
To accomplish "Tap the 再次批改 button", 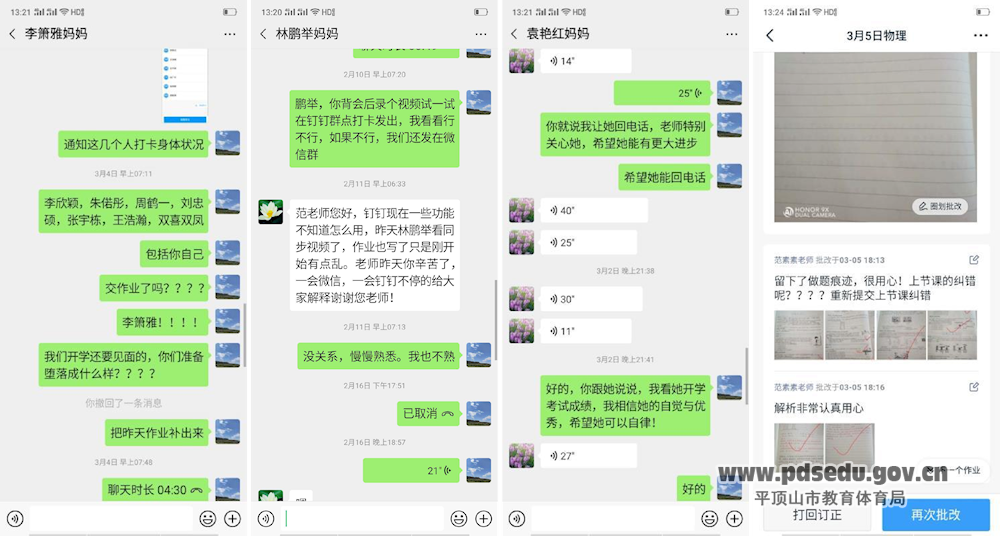I will pyautogui.click(x=936, y=514).
